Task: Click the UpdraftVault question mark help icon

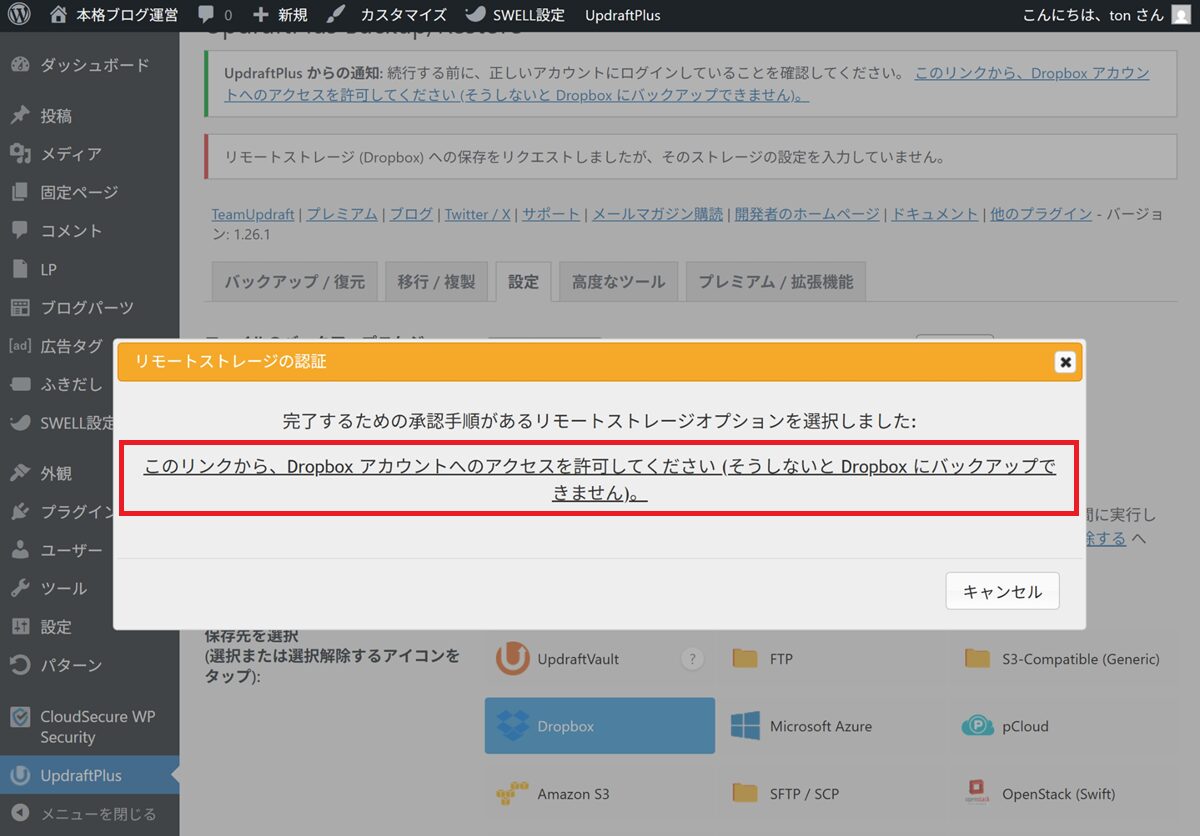Action: (692, 659)
